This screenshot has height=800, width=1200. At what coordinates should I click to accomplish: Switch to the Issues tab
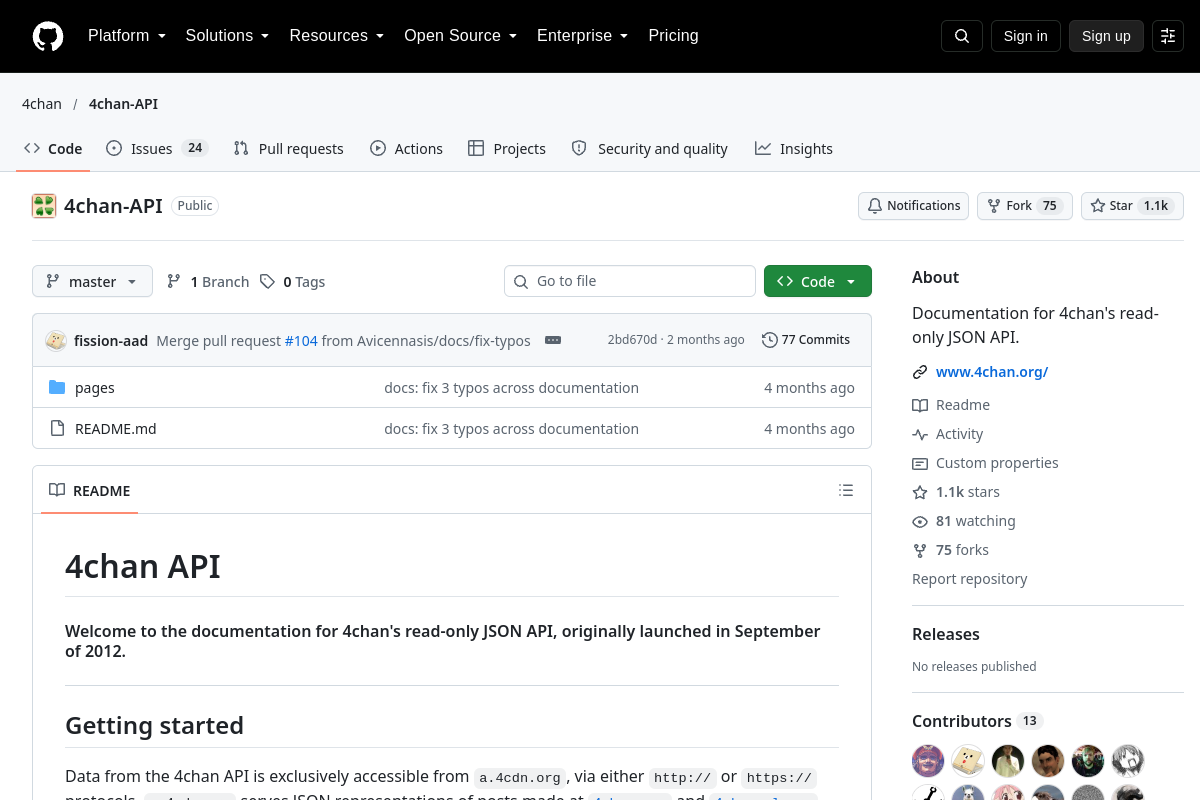coord(157,149)
